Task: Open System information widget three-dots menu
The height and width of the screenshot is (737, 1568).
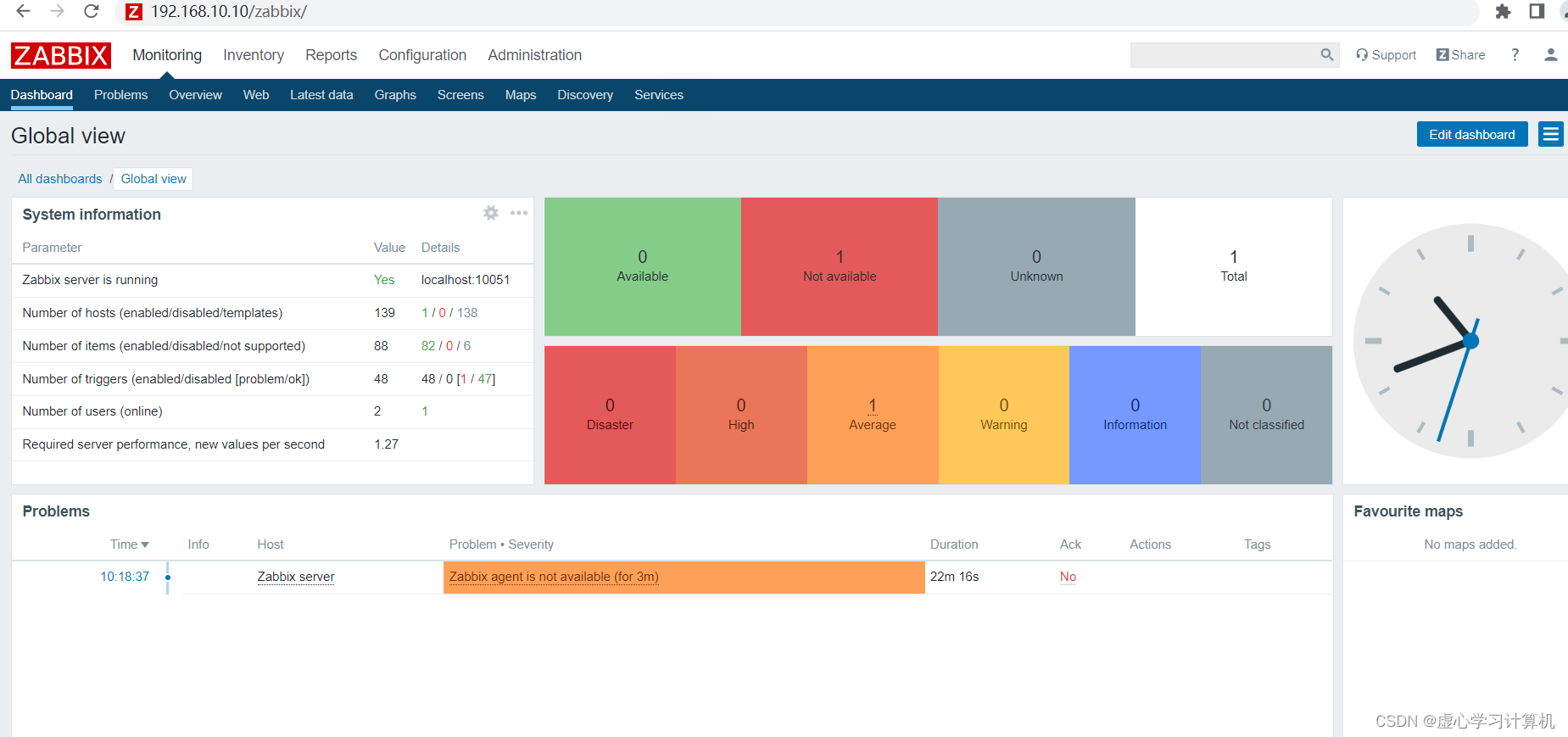Action: coord(519,213)
